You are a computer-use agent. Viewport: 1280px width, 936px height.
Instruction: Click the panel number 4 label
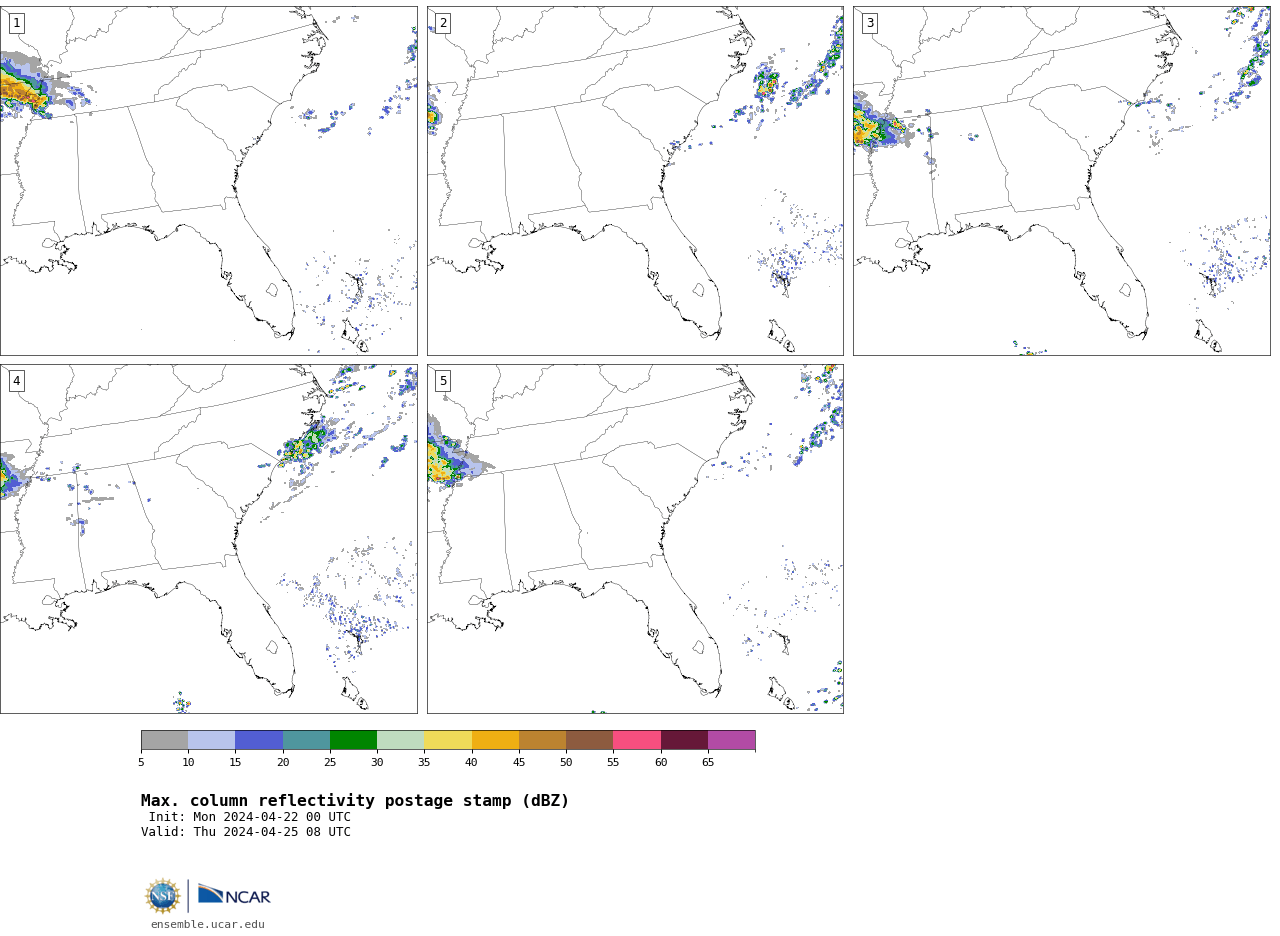click(x=16, y=381)
